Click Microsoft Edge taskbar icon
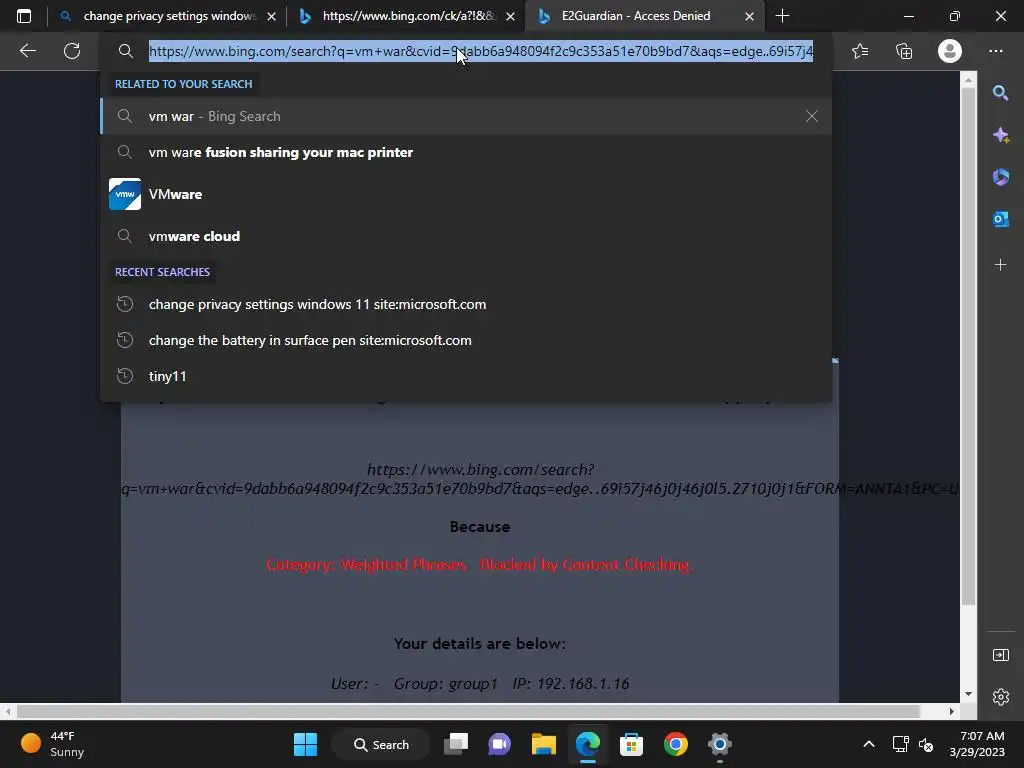Screen dimensions: 1024x768 588,744
